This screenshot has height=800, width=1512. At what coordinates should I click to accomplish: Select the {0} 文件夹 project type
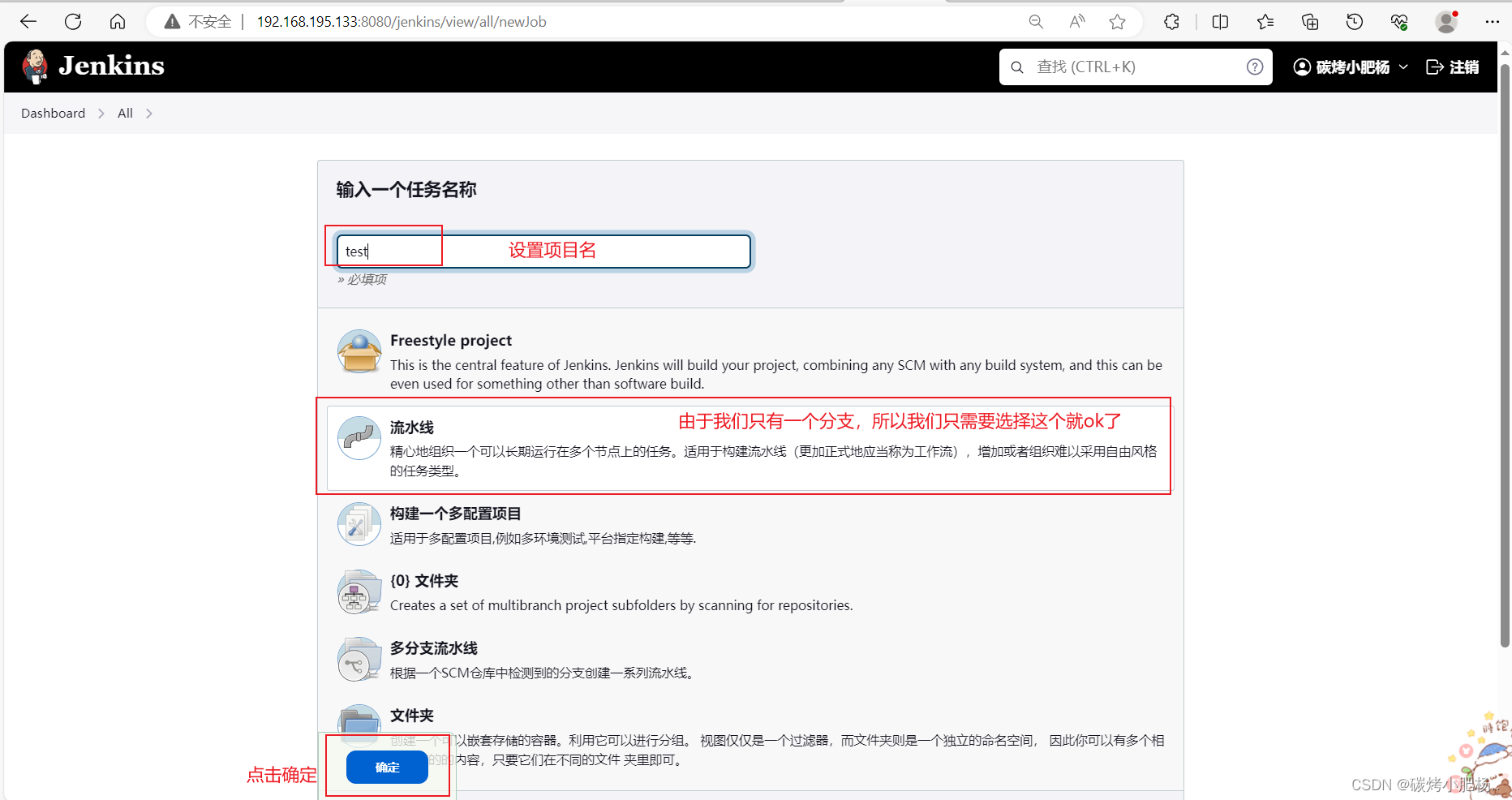(x=423, y=581)
